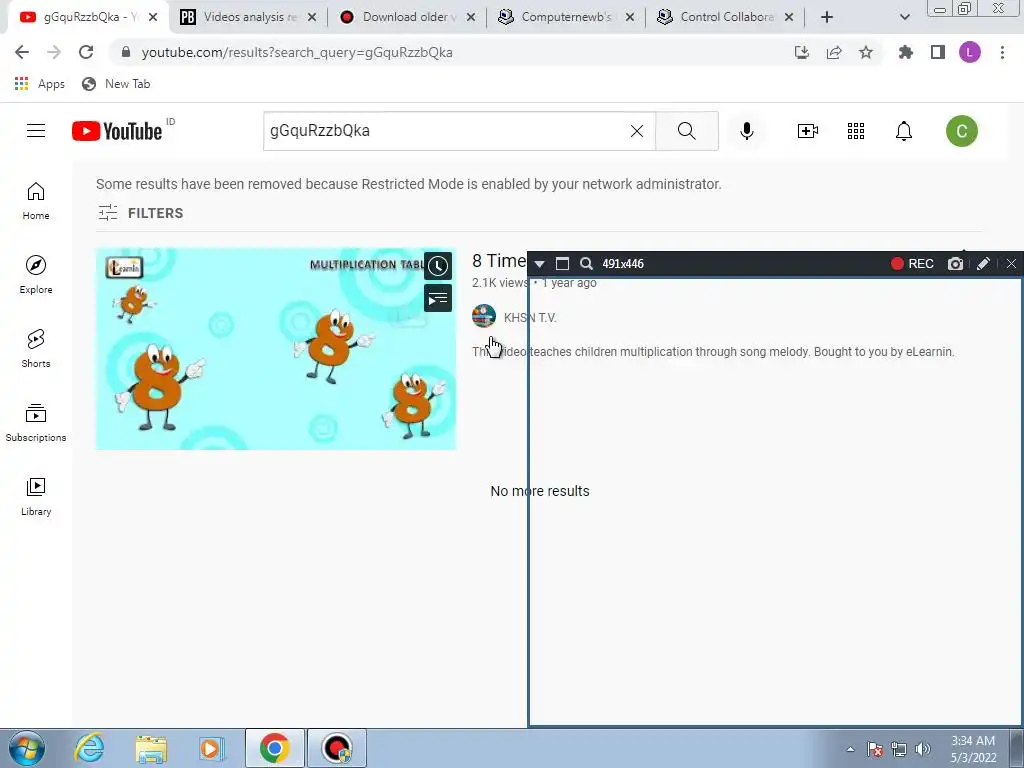Screen dimensions: 1024x768
Task: Open the recorder's pencil drawing tool
Action: coord(984,264)
